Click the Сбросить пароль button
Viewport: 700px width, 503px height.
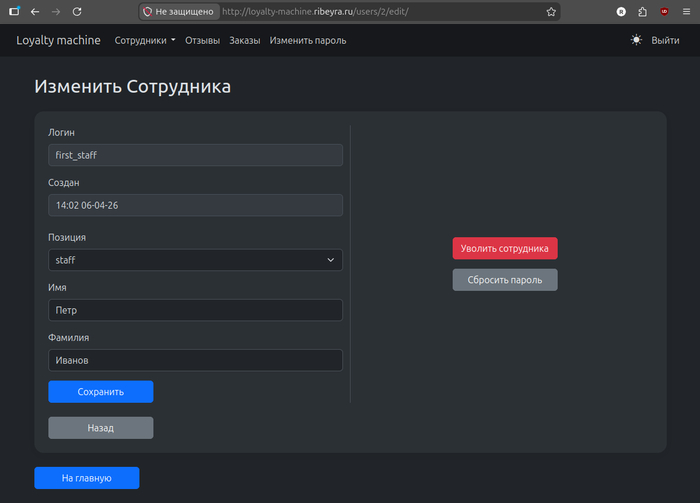click(504, 280)
